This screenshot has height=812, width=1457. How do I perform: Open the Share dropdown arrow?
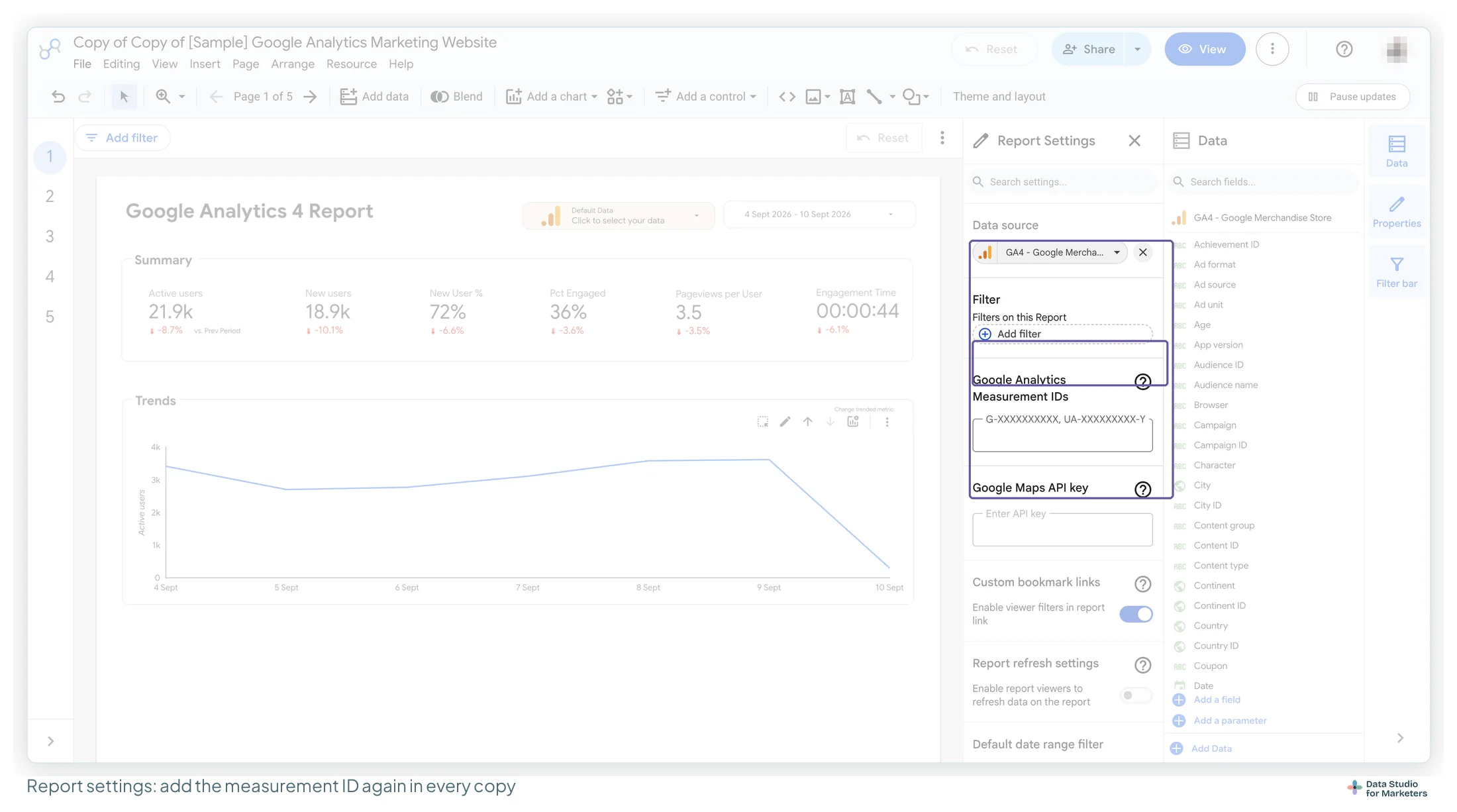coord(1137,49)
